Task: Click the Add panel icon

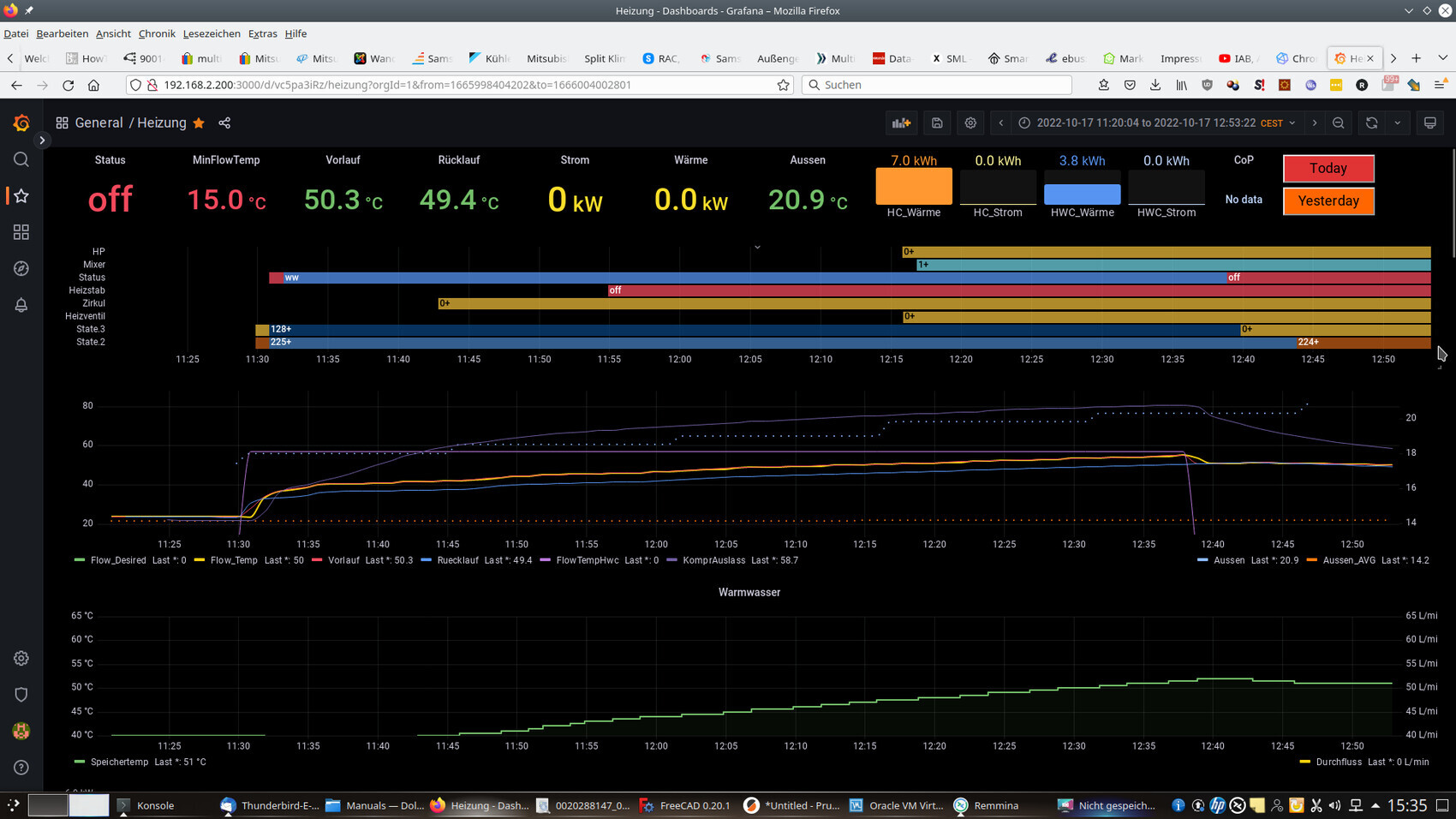Action: click(x=901, y=123)
